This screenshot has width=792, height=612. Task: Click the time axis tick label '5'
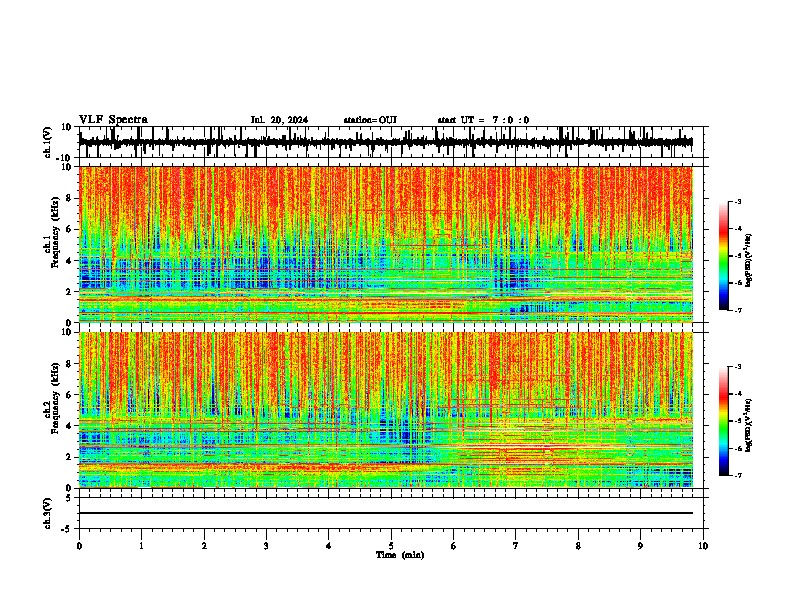coord(391,546)
